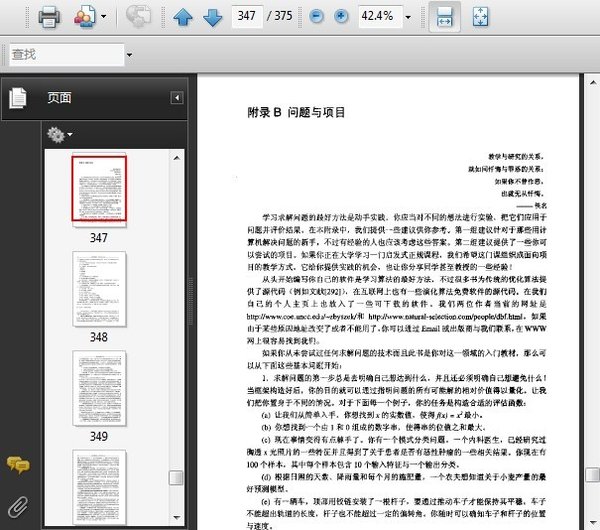Open the pages panel gear options menu

pos(59,134)
